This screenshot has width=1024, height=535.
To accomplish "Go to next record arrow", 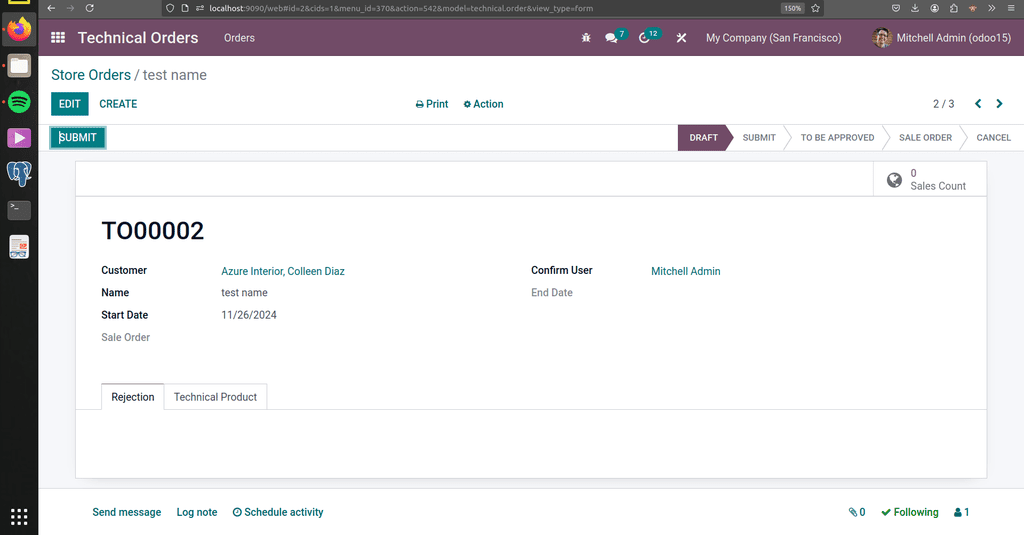I will tap(999, 104).
